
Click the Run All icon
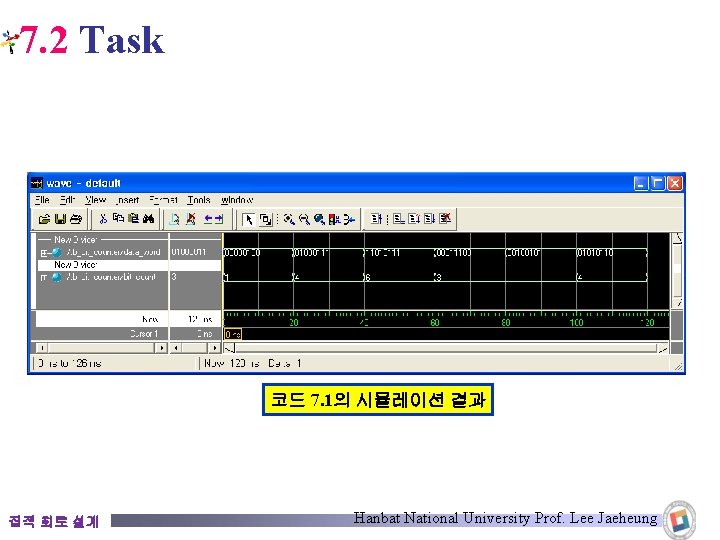tap(429, 219)
